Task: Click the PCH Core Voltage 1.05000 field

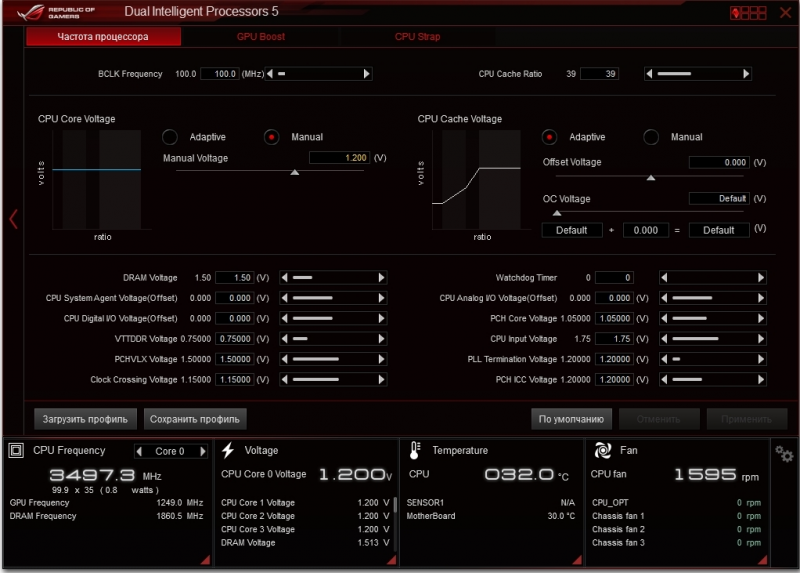Action: (614, 318)
